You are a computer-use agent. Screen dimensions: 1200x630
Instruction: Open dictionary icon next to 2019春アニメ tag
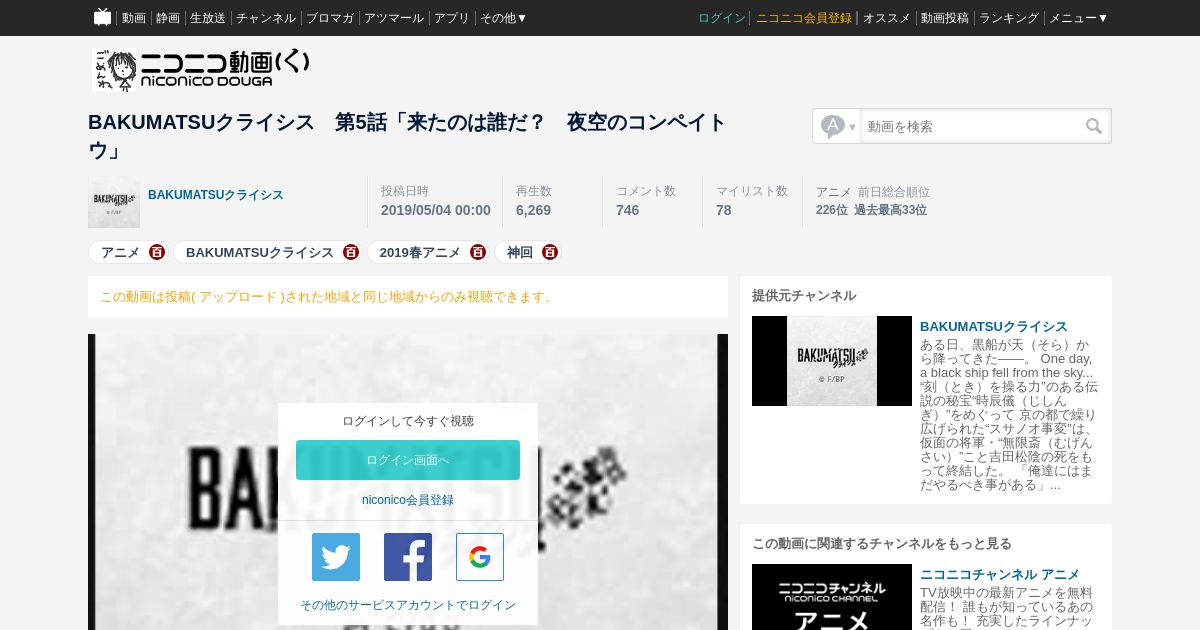click(478, 252)
